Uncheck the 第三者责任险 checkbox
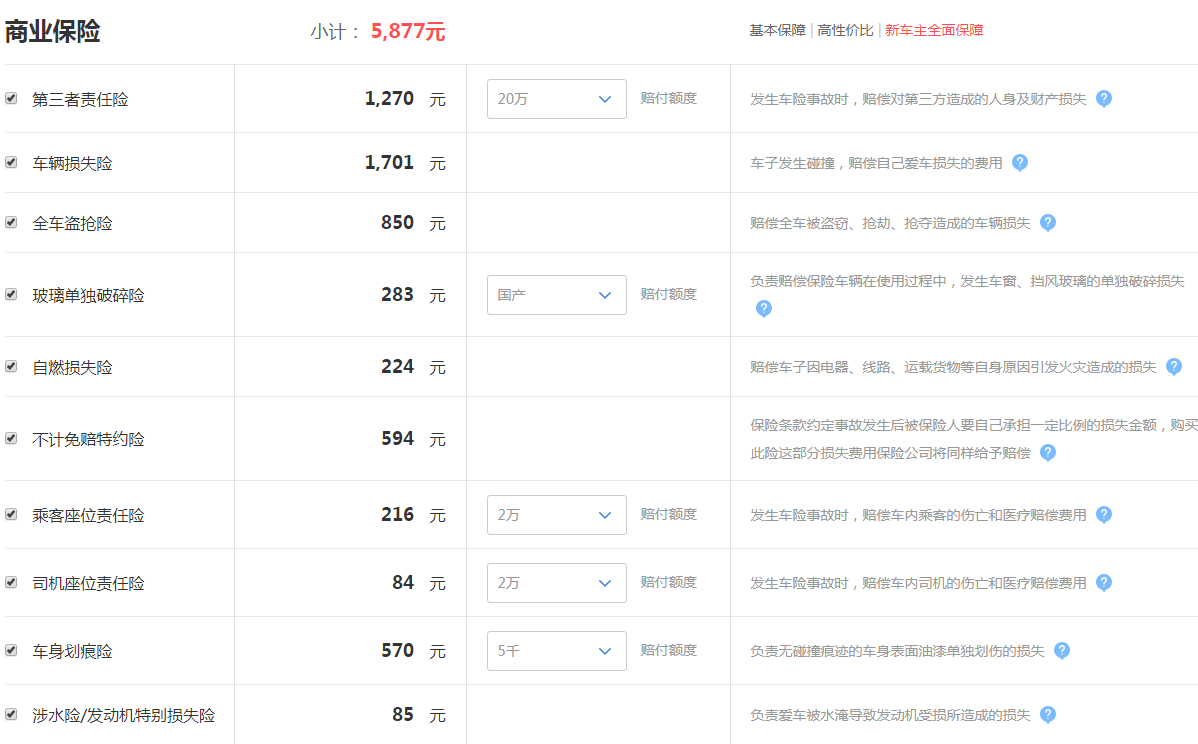1198x744 pixels. (11, 99)
